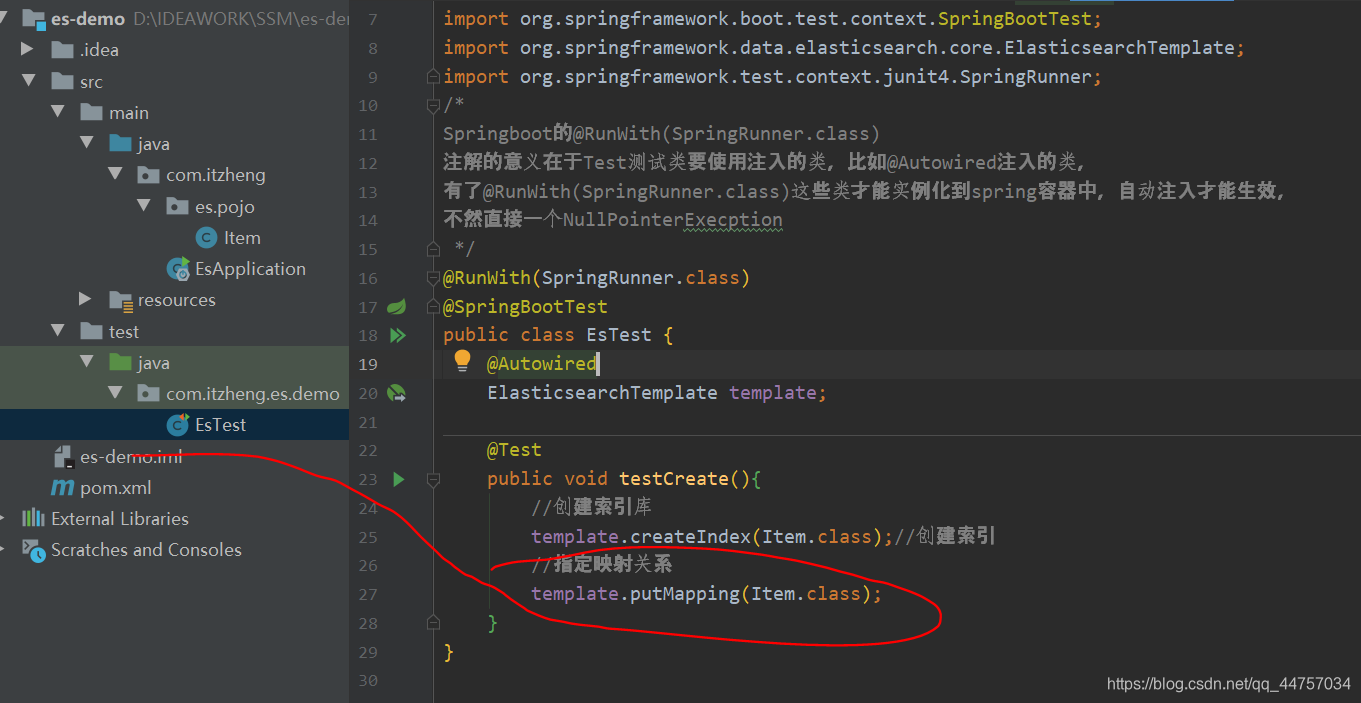Click putMapping method call on line 27
Viewport: 1361px width, 703px height.
tap(685, 594)
